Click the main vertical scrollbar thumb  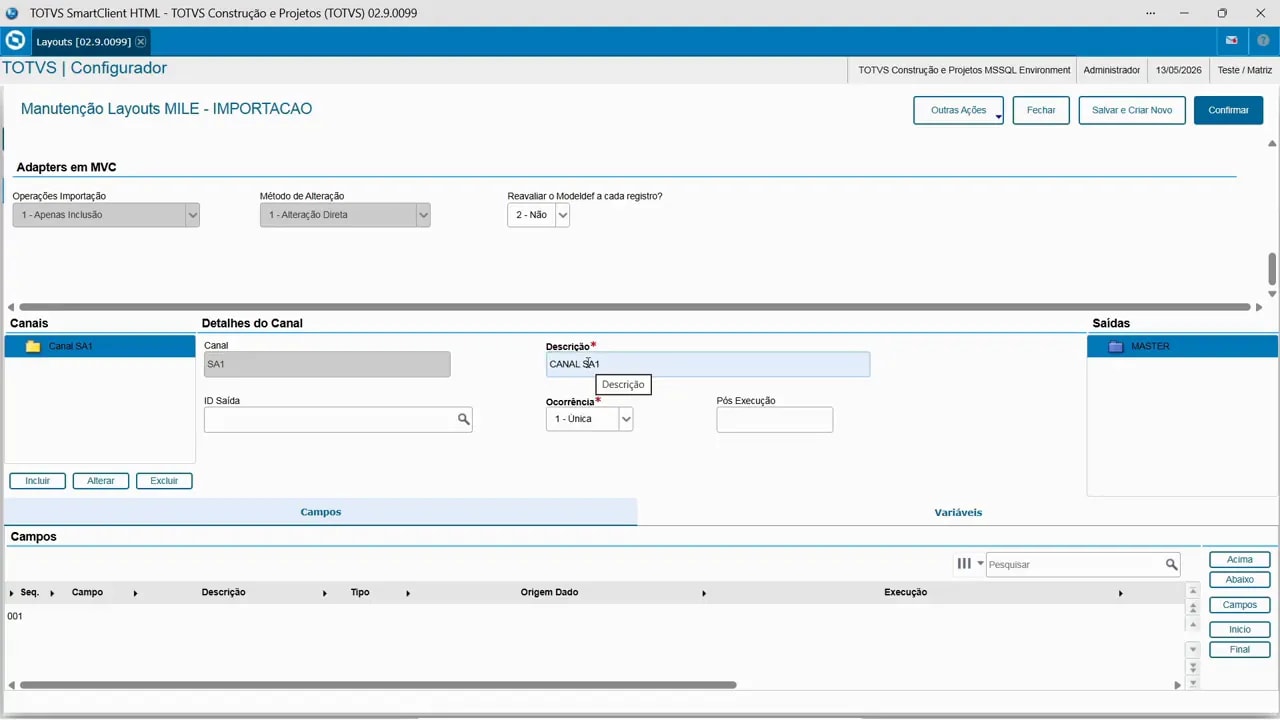(1272, 268)
